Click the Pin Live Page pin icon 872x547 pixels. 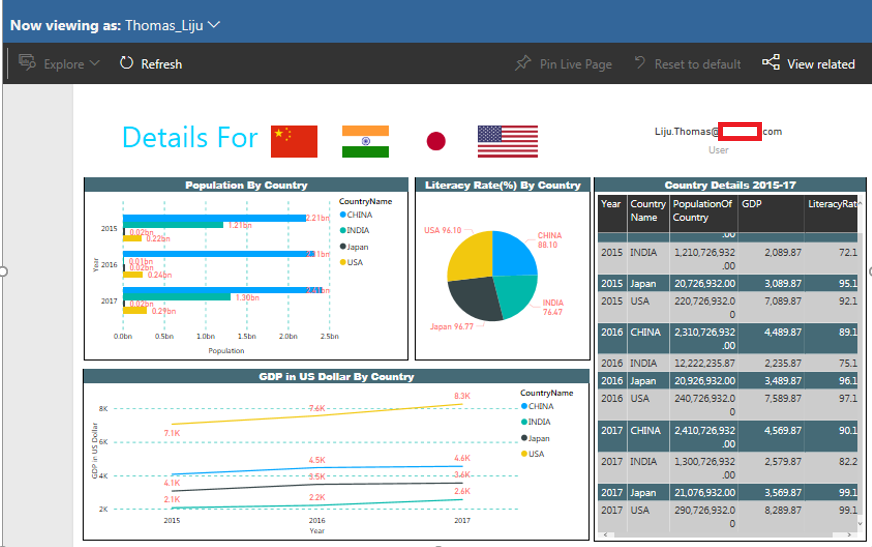pos(523,64)
